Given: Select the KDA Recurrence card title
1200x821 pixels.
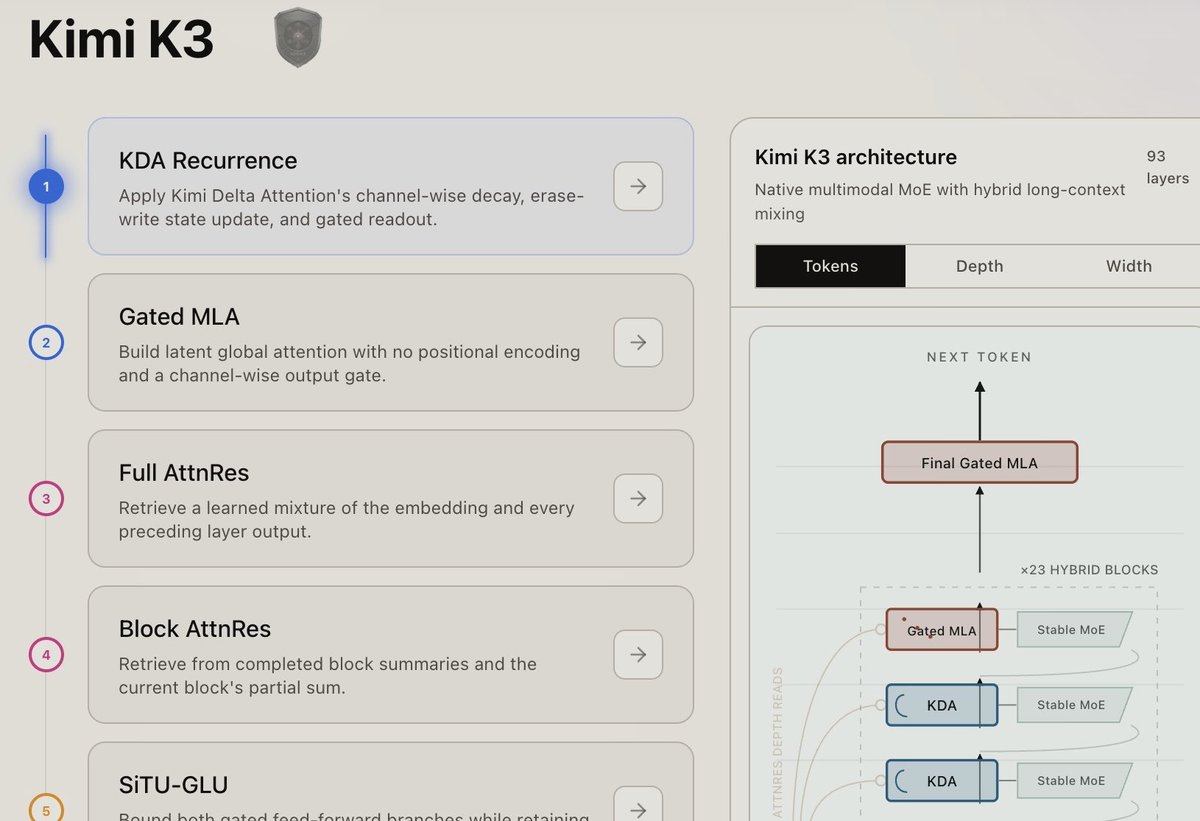Looking at the screenshot, I should pos(208,161).
